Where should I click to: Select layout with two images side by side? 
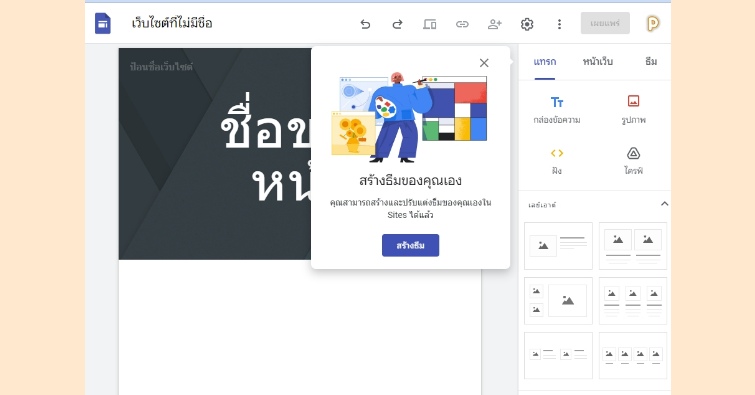pyautogui.click(x=633, y=246)
